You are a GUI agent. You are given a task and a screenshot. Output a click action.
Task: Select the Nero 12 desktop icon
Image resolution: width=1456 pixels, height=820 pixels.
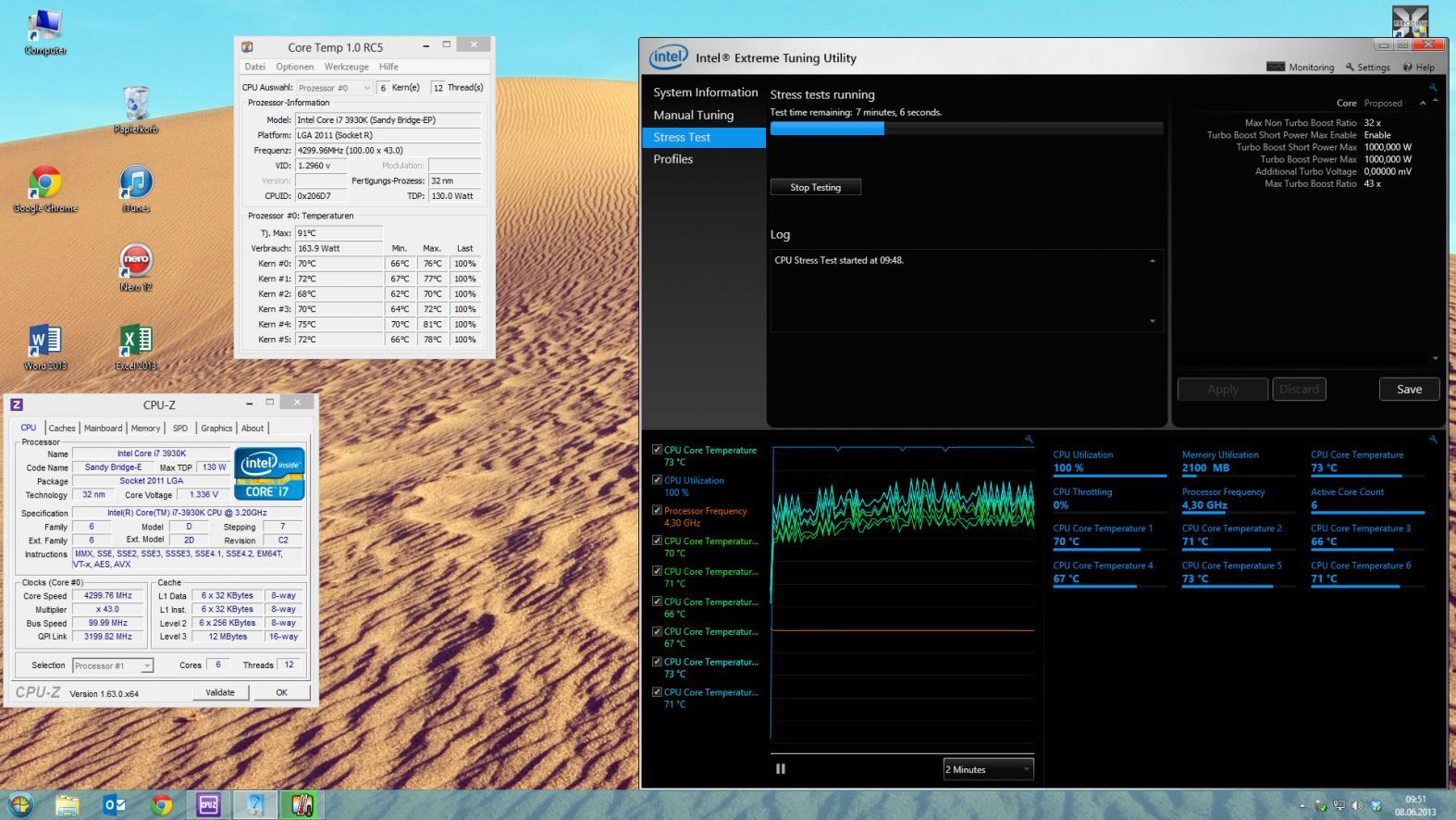[x=136, y=268]
